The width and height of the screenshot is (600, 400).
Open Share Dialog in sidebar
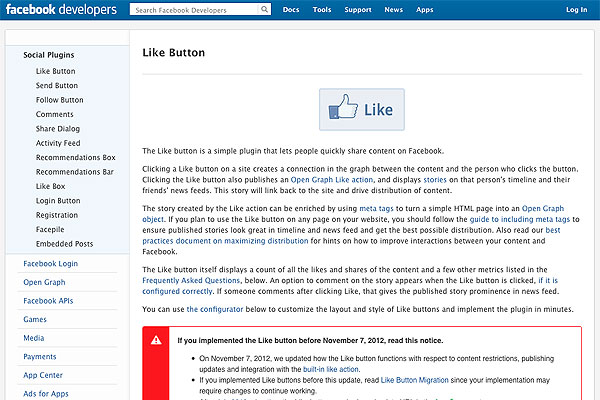pos(58,129)
